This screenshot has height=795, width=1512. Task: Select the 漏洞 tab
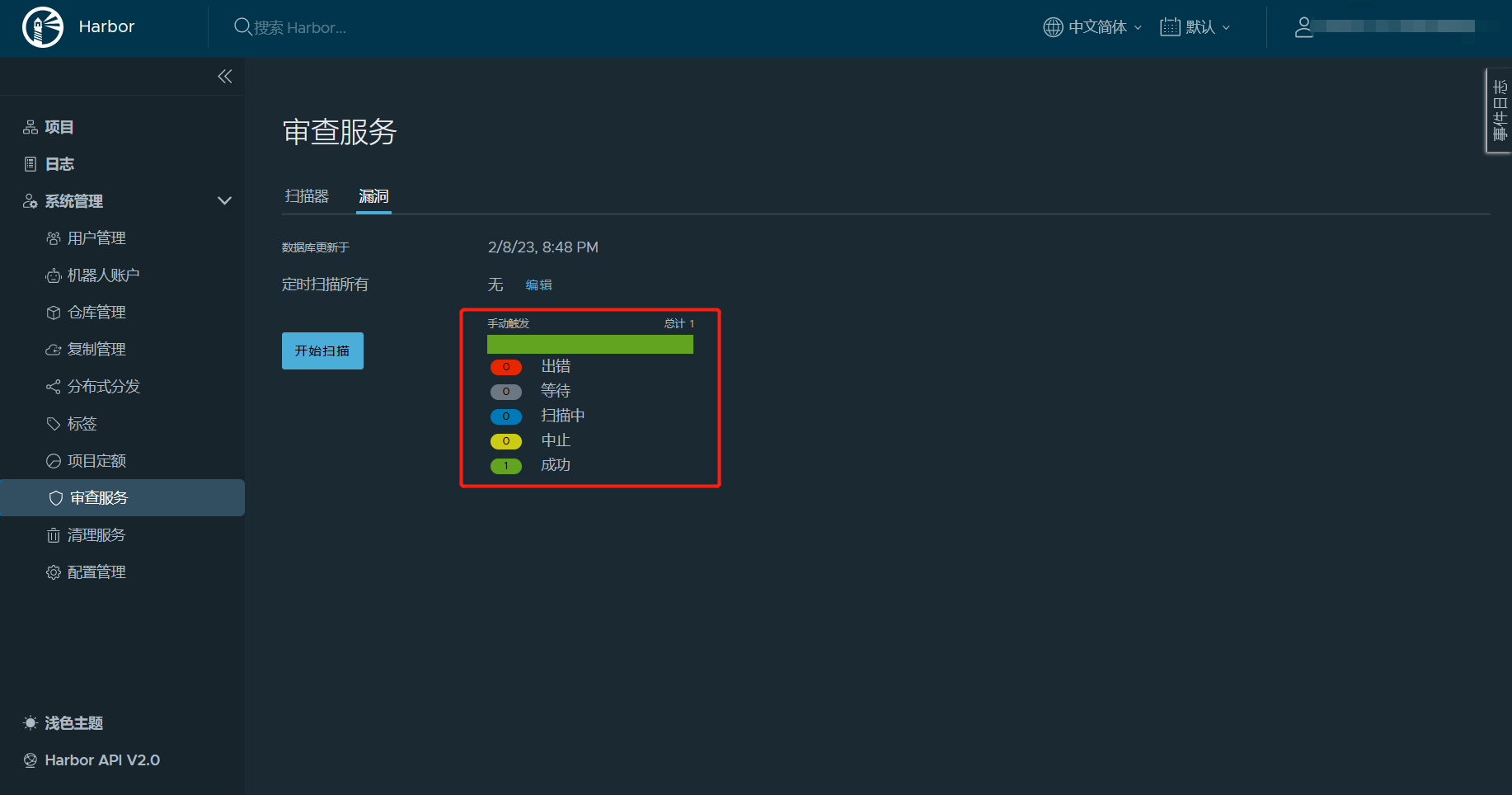pyautogui.click(x=373, y=196)
